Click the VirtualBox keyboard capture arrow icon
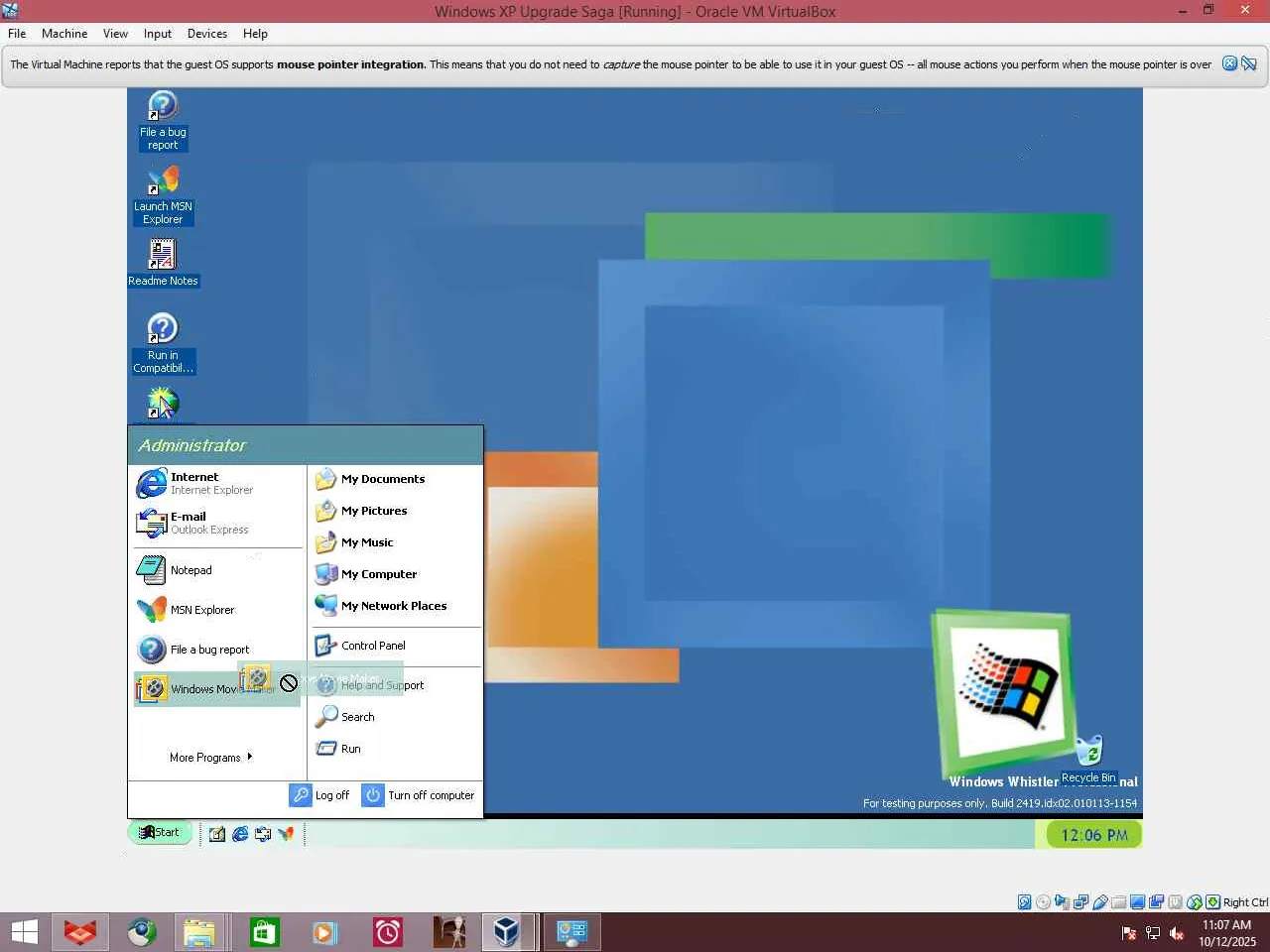This screenshot has height=952, width=1270. (1212, 902)
